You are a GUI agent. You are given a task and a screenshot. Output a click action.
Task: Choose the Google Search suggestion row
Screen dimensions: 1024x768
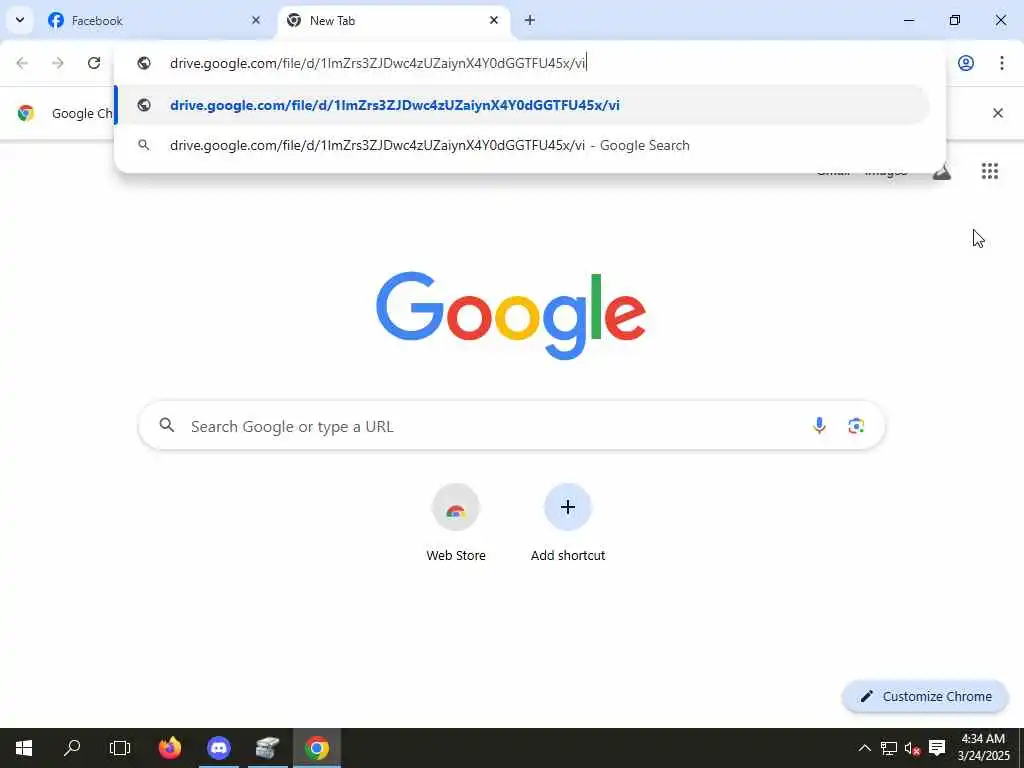[x=522, y=145]
